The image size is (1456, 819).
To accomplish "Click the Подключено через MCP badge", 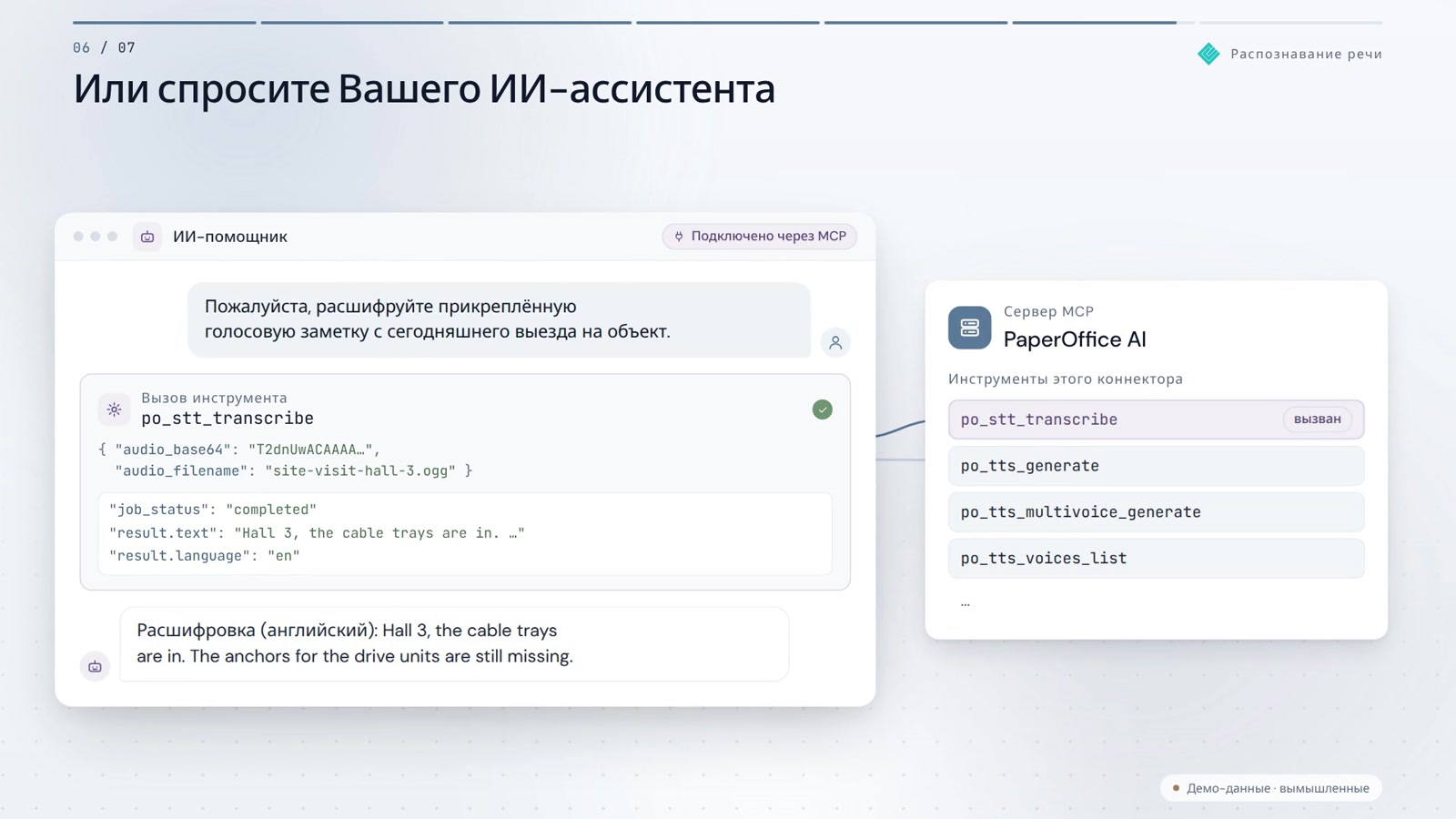I will pyautogui.click(x=760, y=237).
